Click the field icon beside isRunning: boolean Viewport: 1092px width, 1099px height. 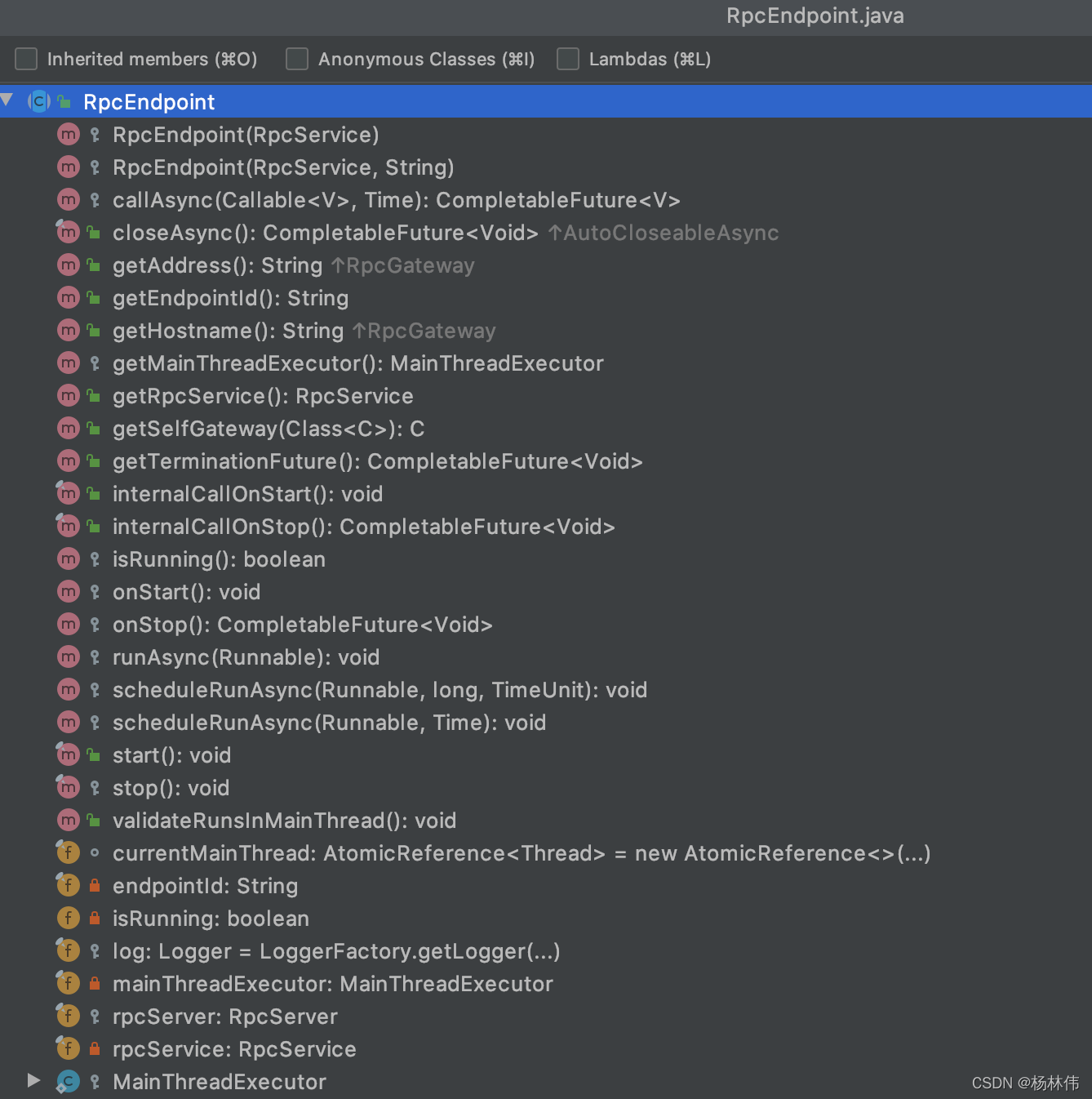(x=69, y=919)
